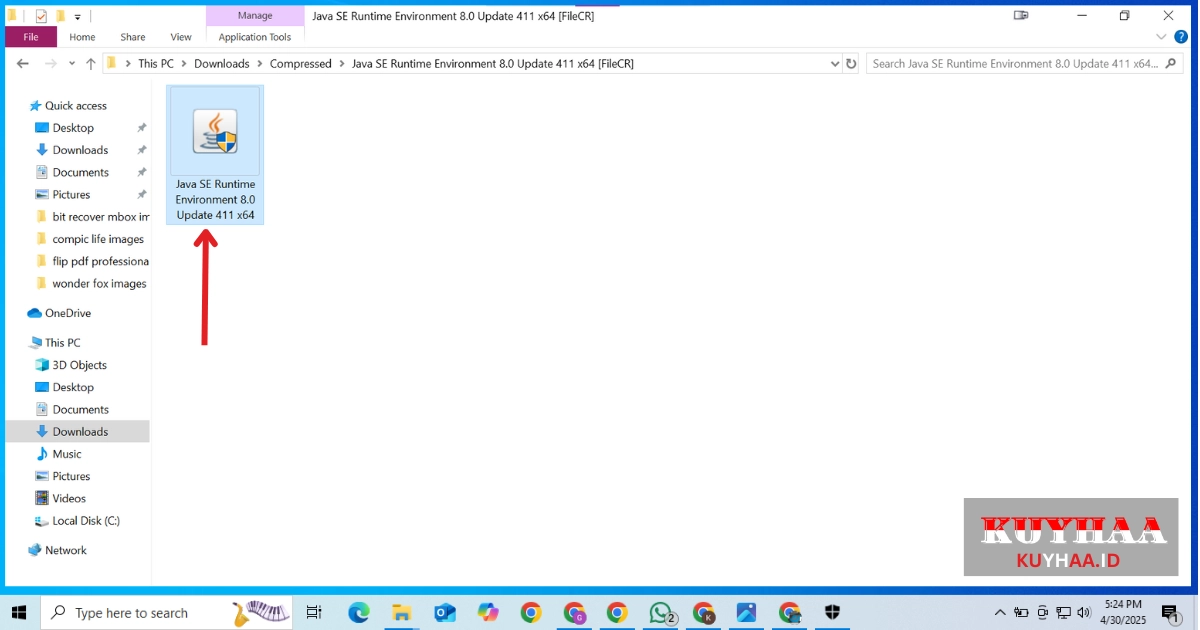
Task: Refresh the current folder view
Action: [850, 63]
